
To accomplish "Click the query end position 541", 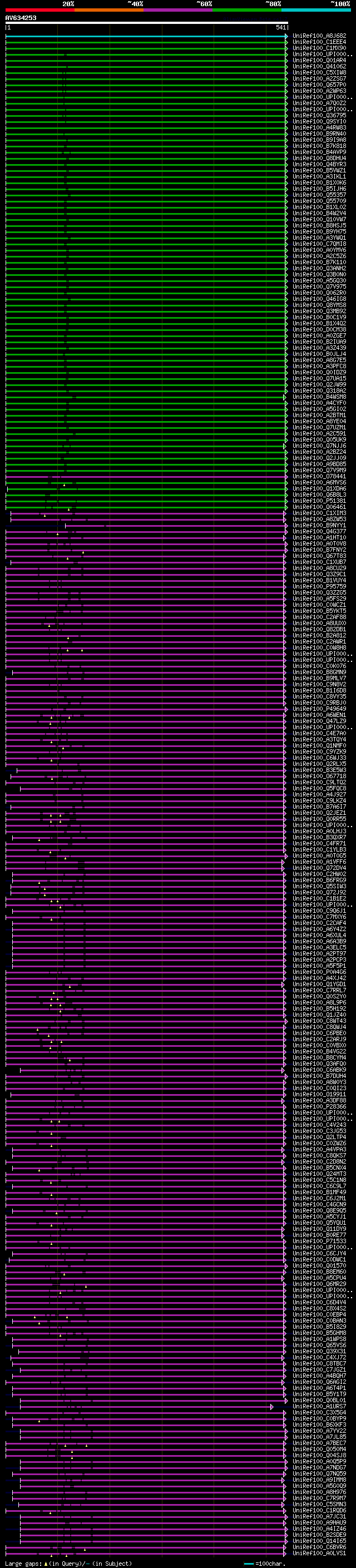I will [280, 27].
